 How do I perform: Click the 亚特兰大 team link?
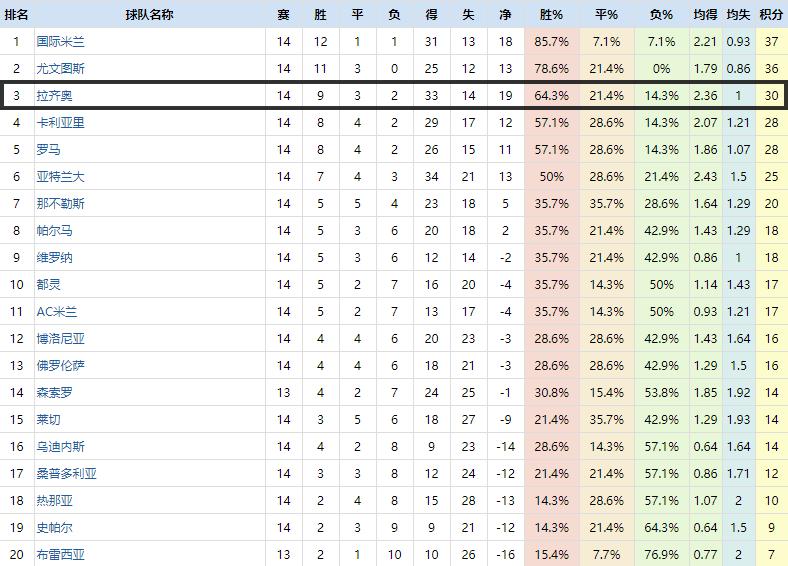pyautogui.click(x=60, y=177)
